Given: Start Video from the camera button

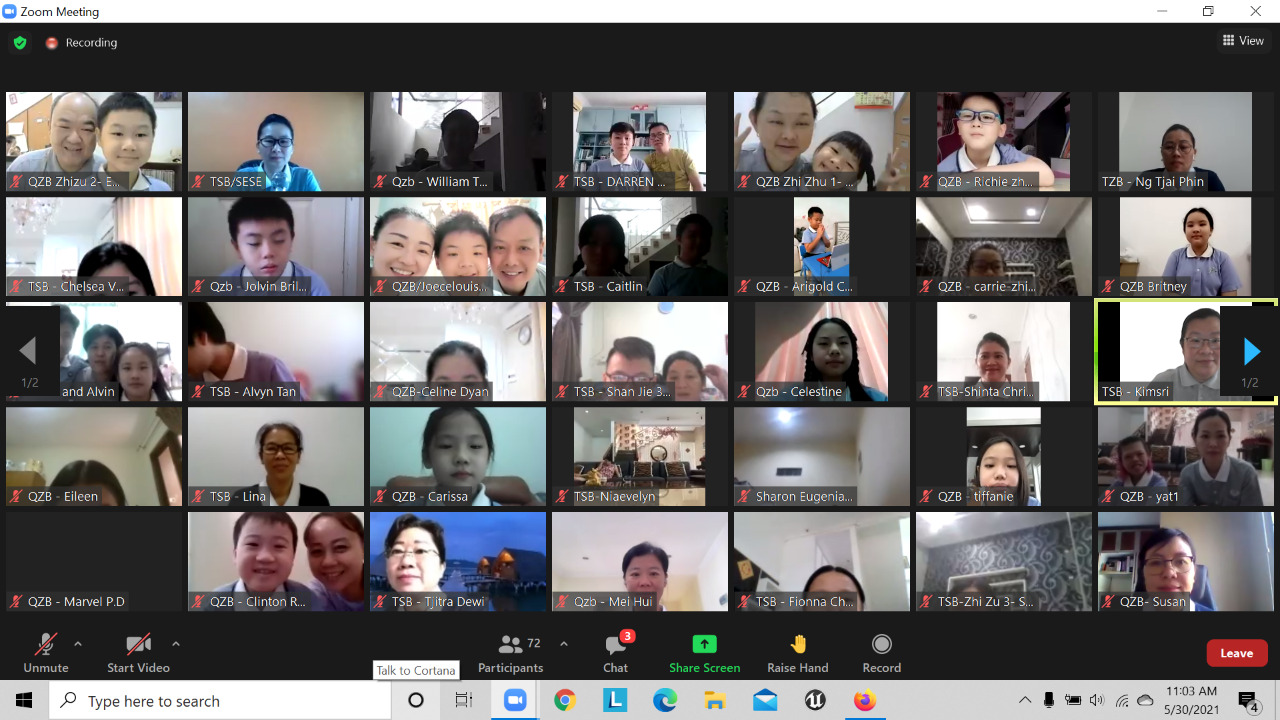Looking at the screenshot, I should [138, 653].
